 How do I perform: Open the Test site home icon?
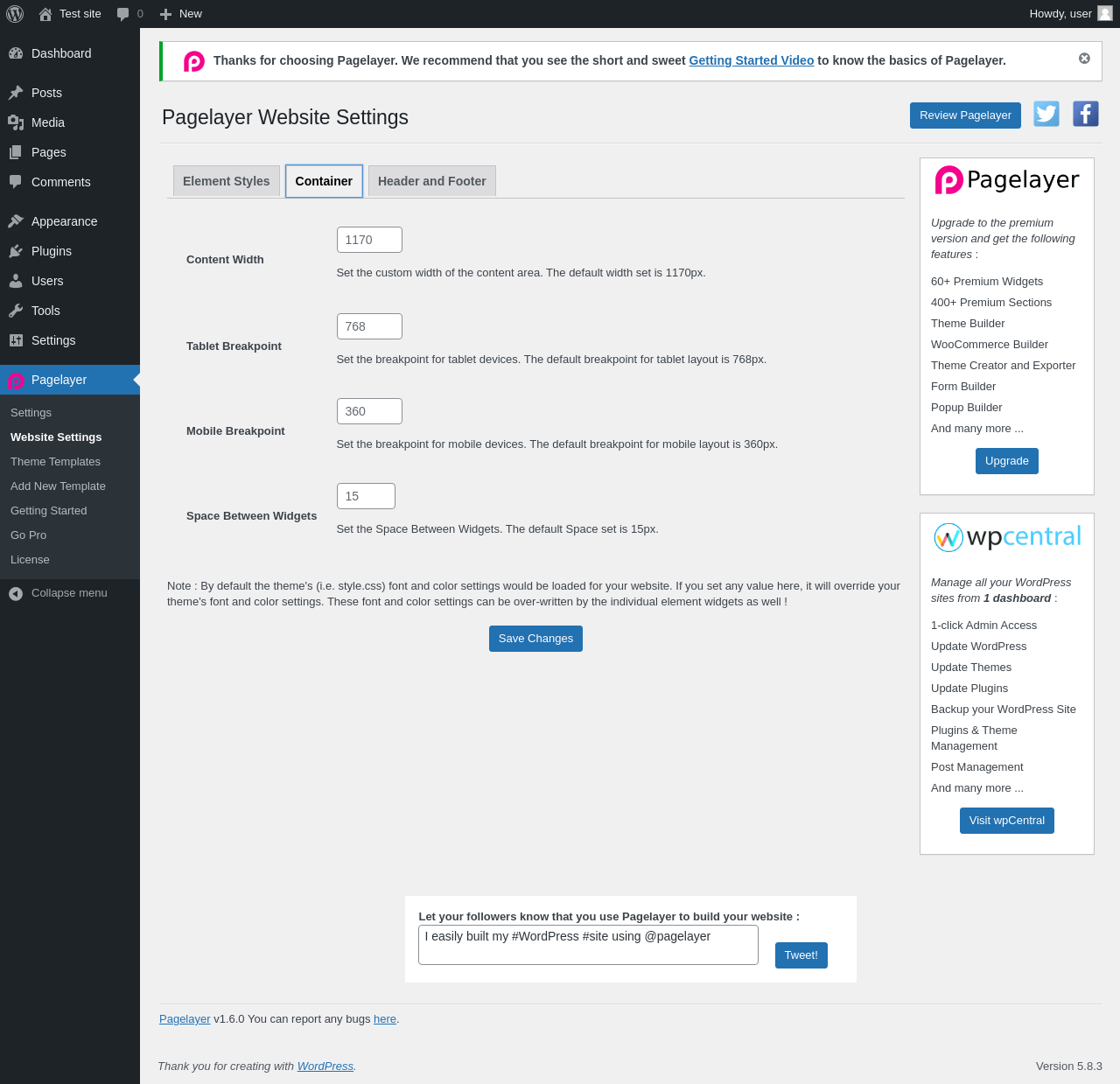(x=45, y=14)
